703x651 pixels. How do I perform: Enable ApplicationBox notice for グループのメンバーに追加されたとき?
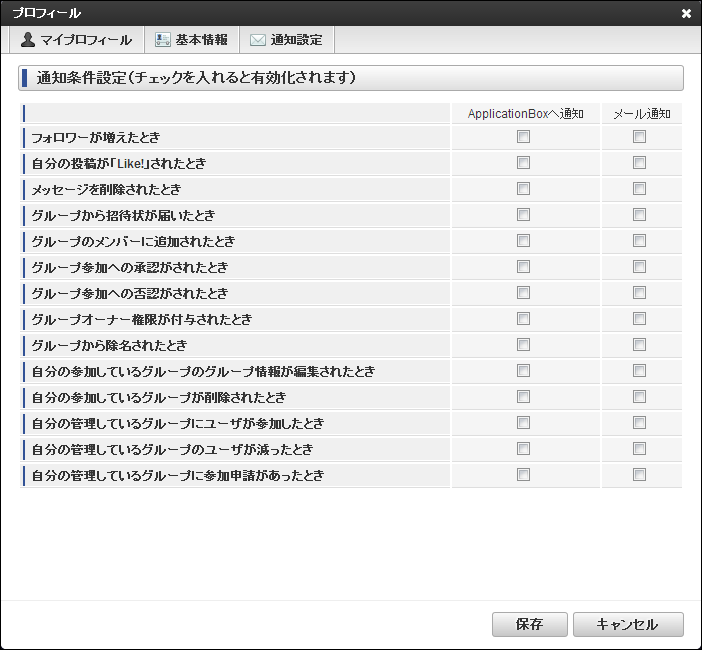click(523, 240)
